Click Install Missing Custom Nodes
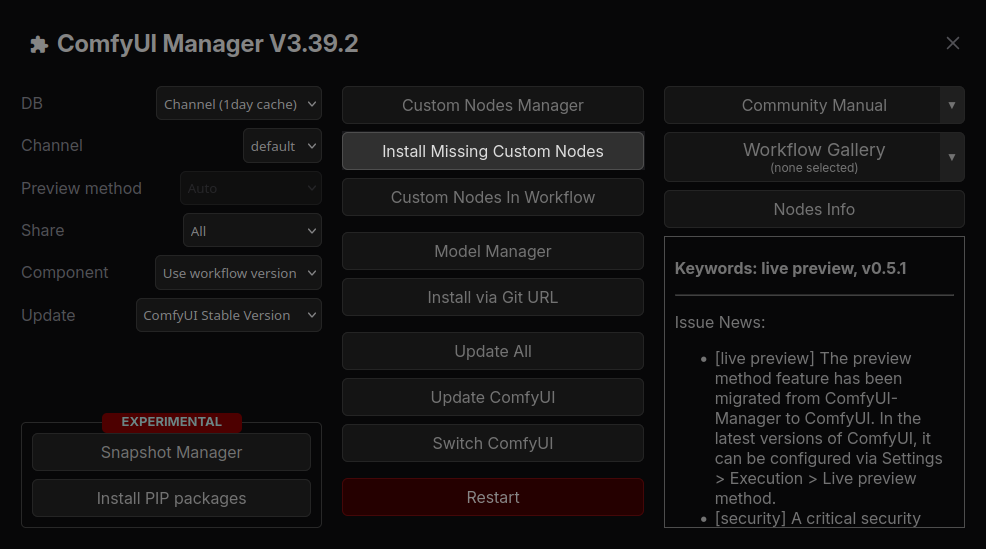Screen dimensions: 986x549 pyautogui.click(x=493, y=151)
